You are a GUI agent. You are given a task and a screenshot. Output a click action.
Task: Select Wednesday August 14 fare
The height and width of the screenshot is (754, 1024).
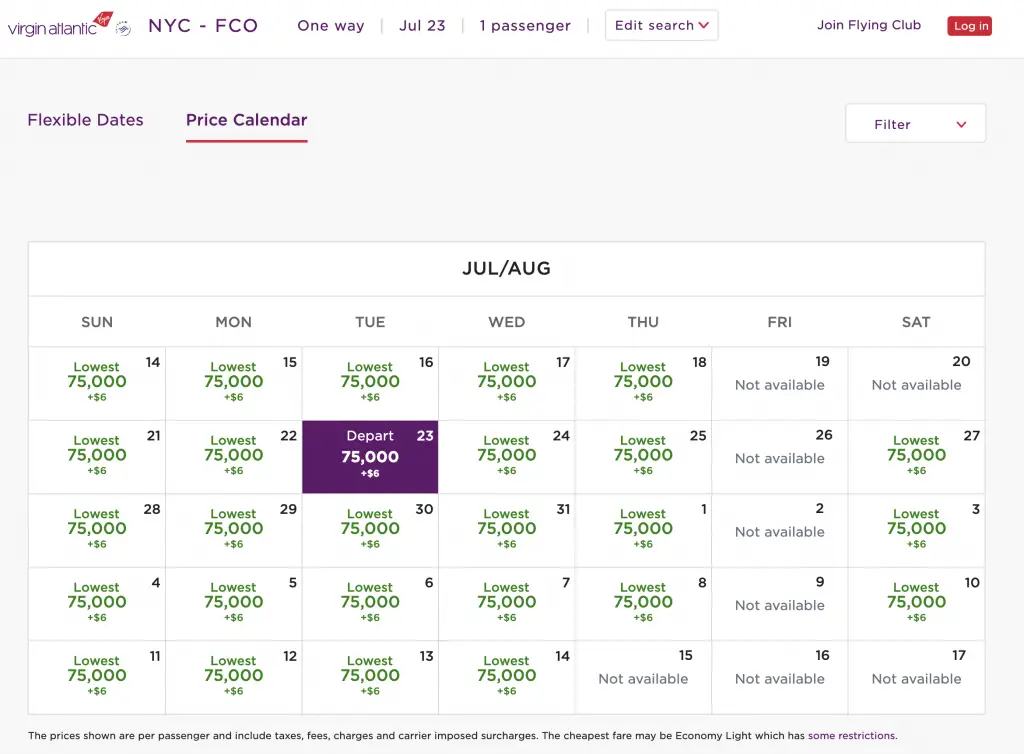coord(507,675)
